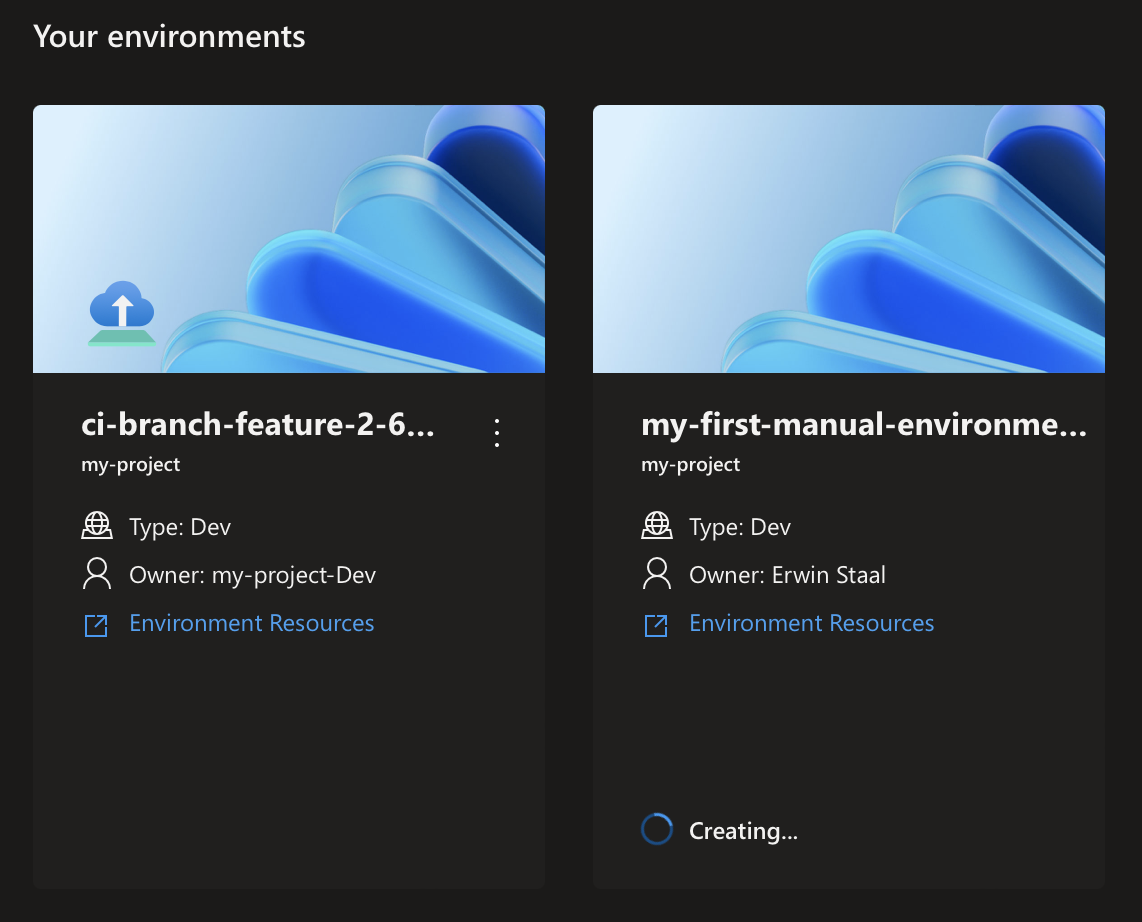Click the external-link icon in ci-branch-feature card
This screenshot has height=922, width=1142.
pyautogui.click(x=96, y=626)
